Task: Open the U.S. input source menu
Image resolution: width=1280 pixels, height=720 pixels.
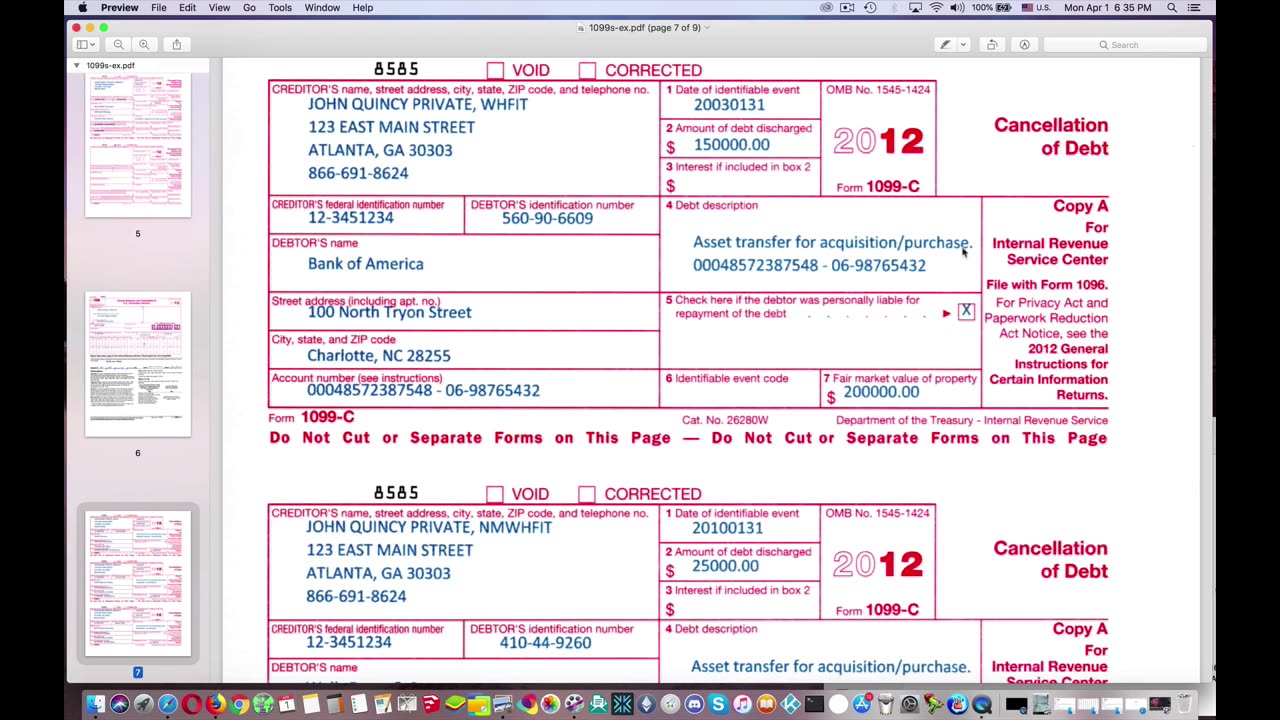Action: coord(1036,8)
